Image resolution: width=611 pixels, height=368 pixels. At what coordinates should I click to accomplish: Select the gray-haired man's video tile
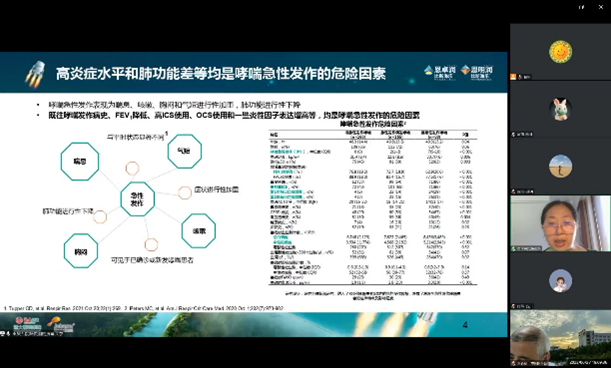point(560,338)
